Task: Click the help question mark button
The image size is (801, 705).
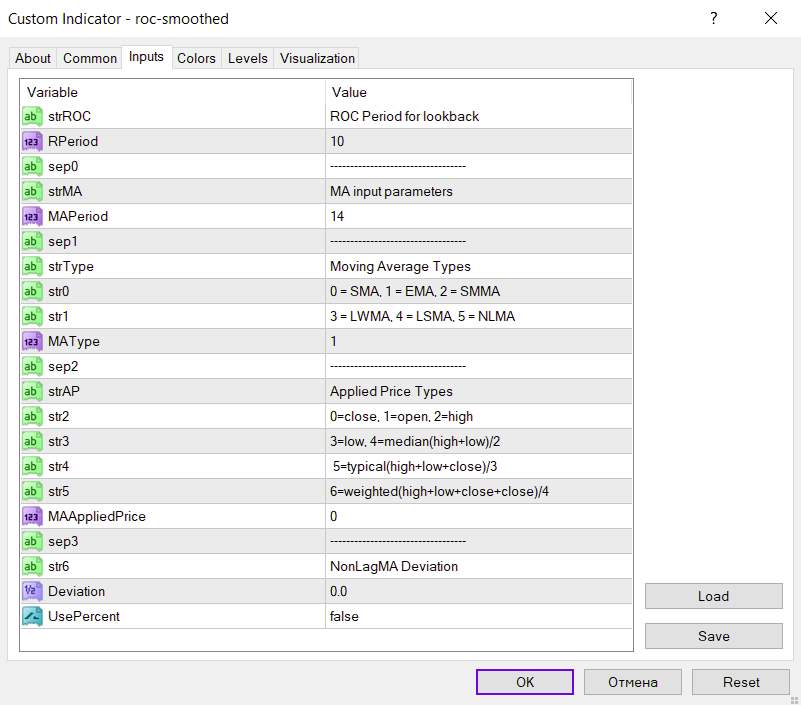Action: [x=714, y=18]
